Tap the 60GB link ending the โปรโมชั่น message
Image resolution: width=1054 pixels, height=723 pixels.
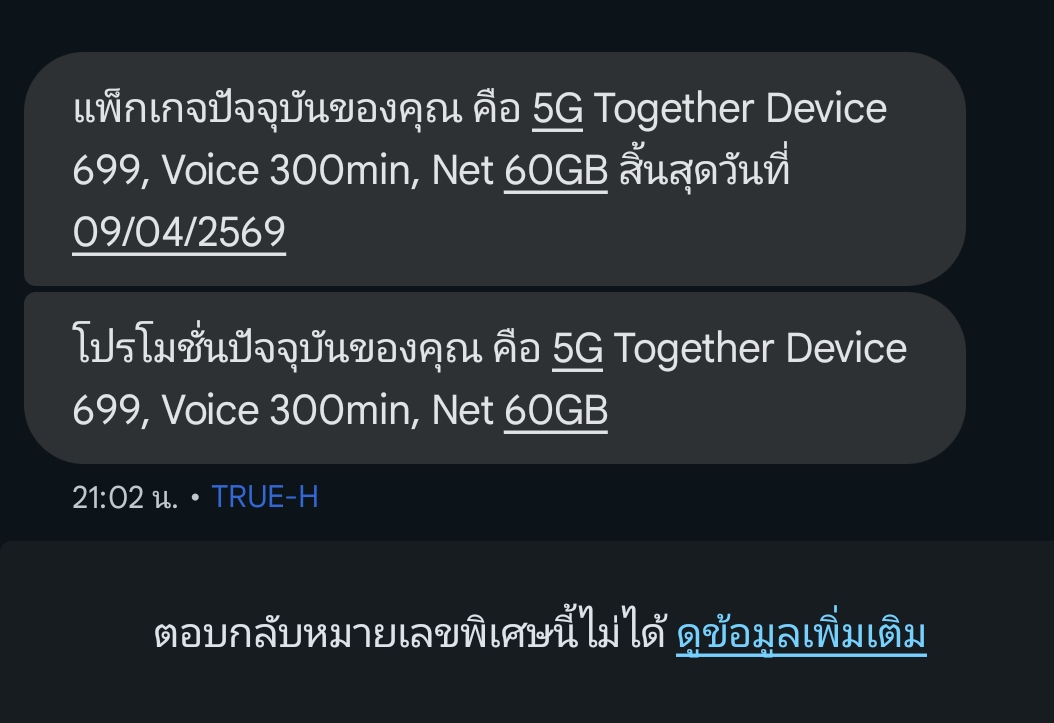pos(556,410)
